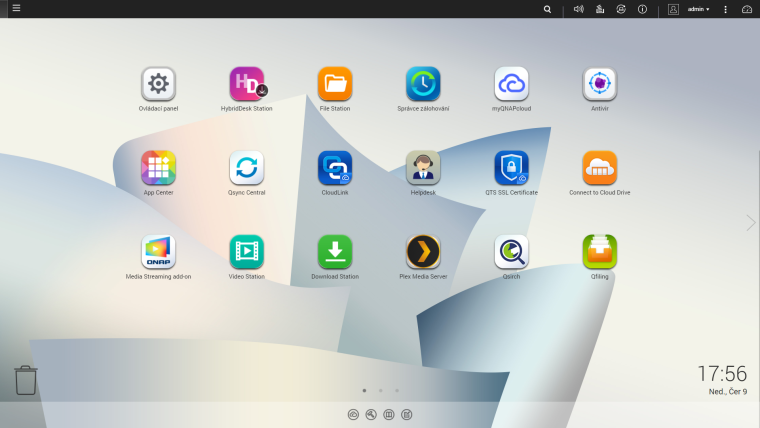Open Media Streaming add-on
This screenshot has height=428, width=760.
158,252
